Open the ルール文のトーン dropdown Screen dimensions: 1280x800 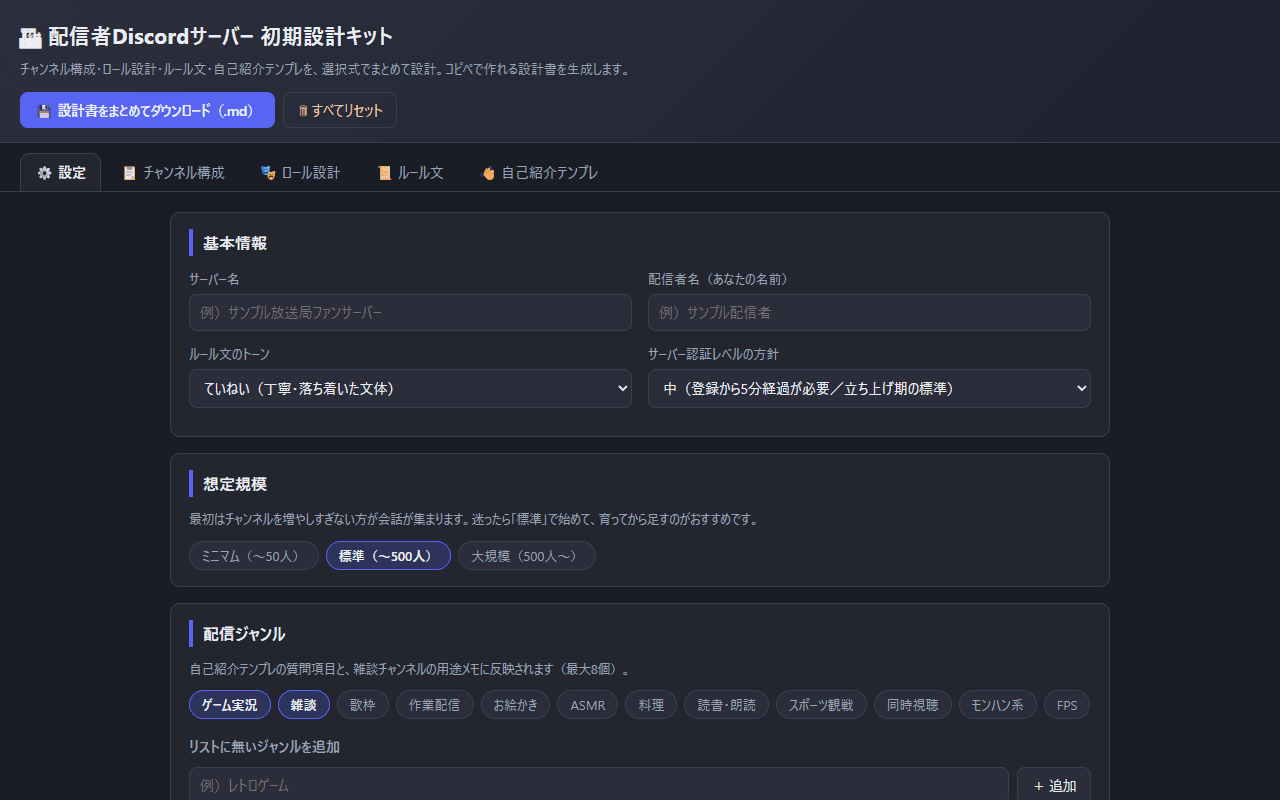(410, 388)
